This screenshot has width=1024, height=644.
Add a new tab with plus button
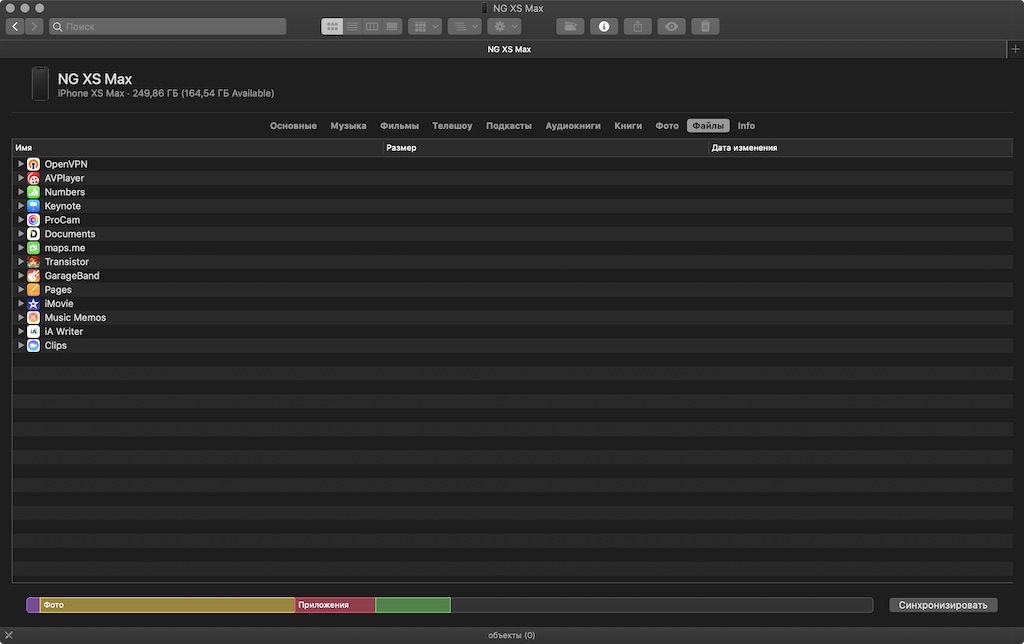pos(1015,49)
